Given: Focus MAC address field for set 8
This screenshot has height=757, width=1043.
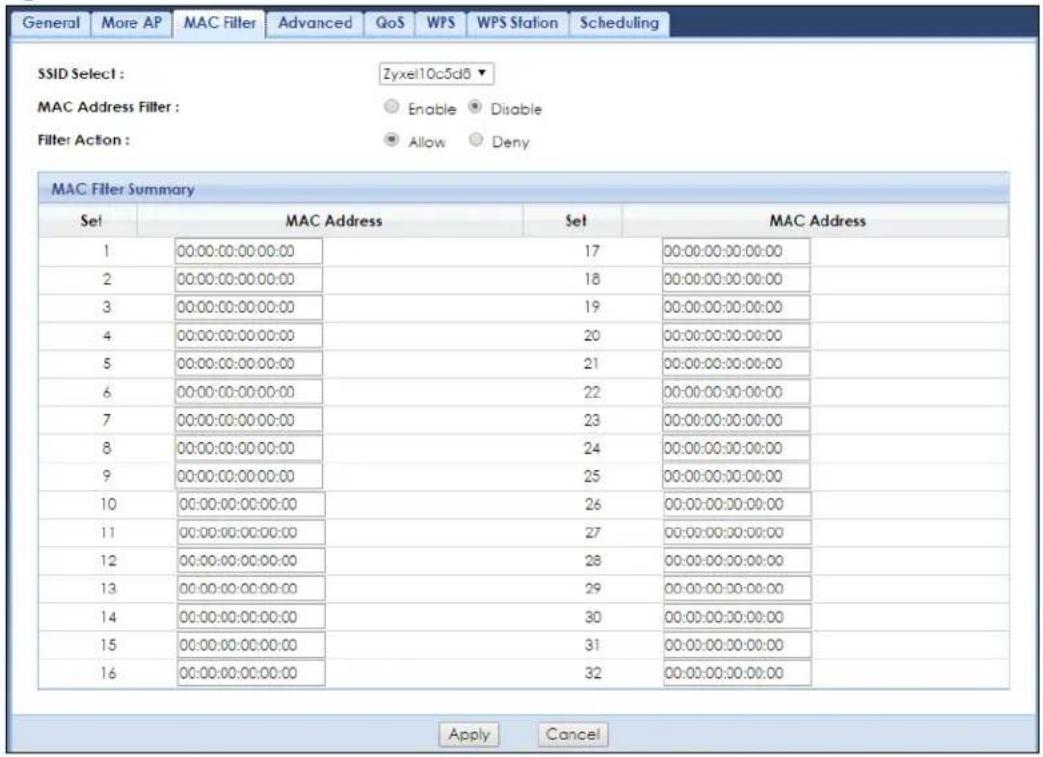Looking at the screenshot, I should (x=249, y=448).
